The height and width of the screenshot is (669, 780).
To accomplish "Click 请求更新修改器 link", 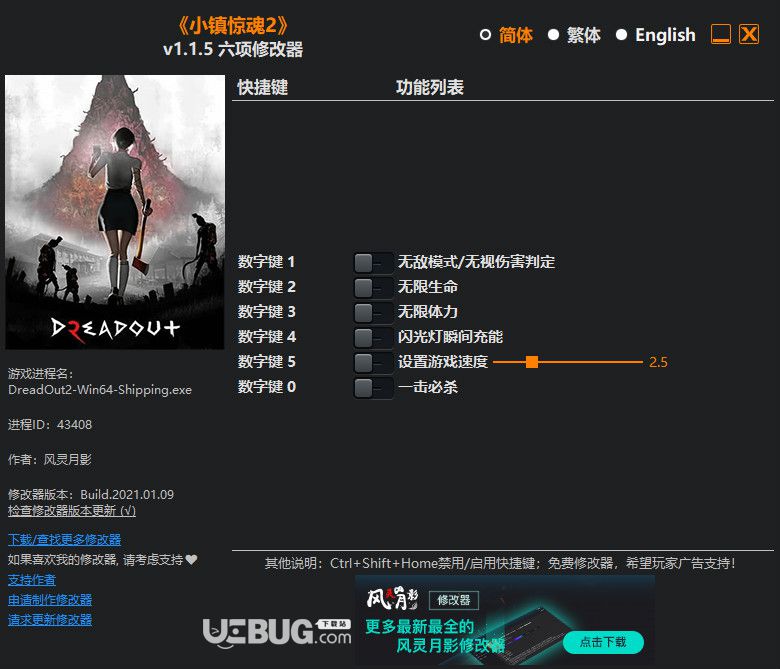I will [x=50, y=620].
